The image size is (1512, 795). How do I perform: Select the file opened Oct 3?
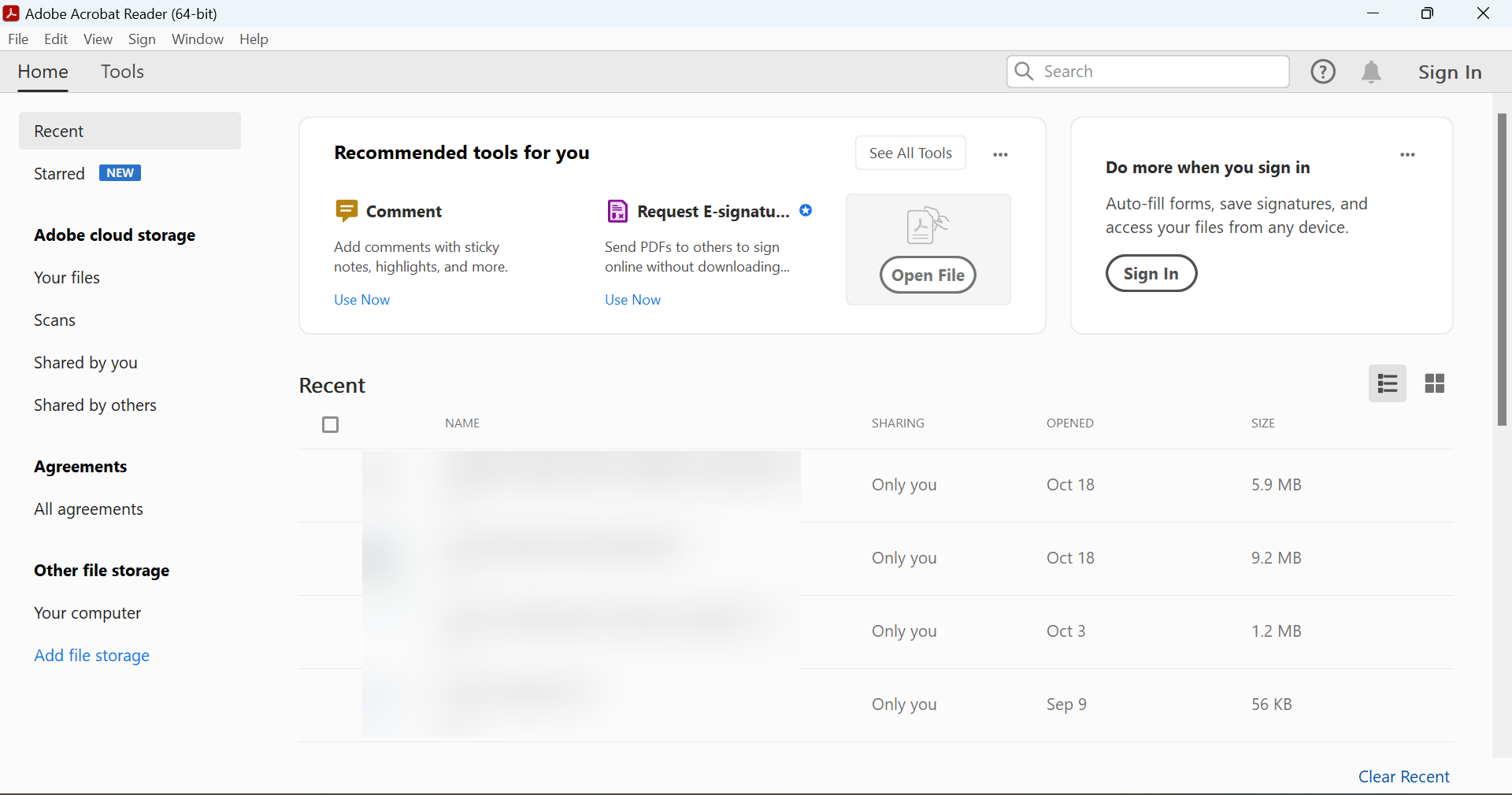pyautogui.click(x=876, y=632)
